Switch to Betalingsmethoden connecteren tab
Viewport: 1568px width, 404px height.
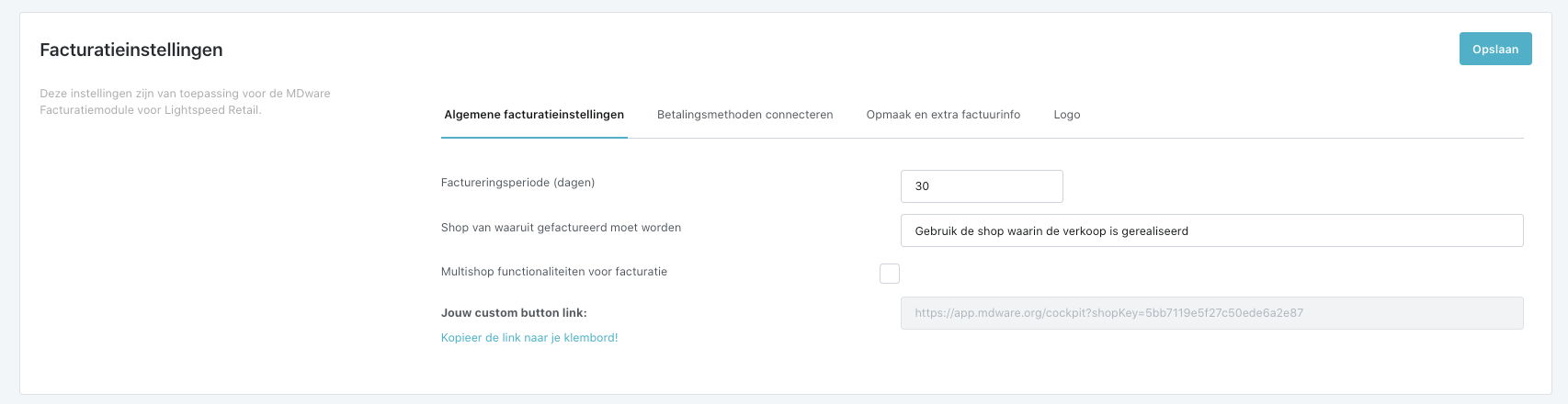click(744, 115)
